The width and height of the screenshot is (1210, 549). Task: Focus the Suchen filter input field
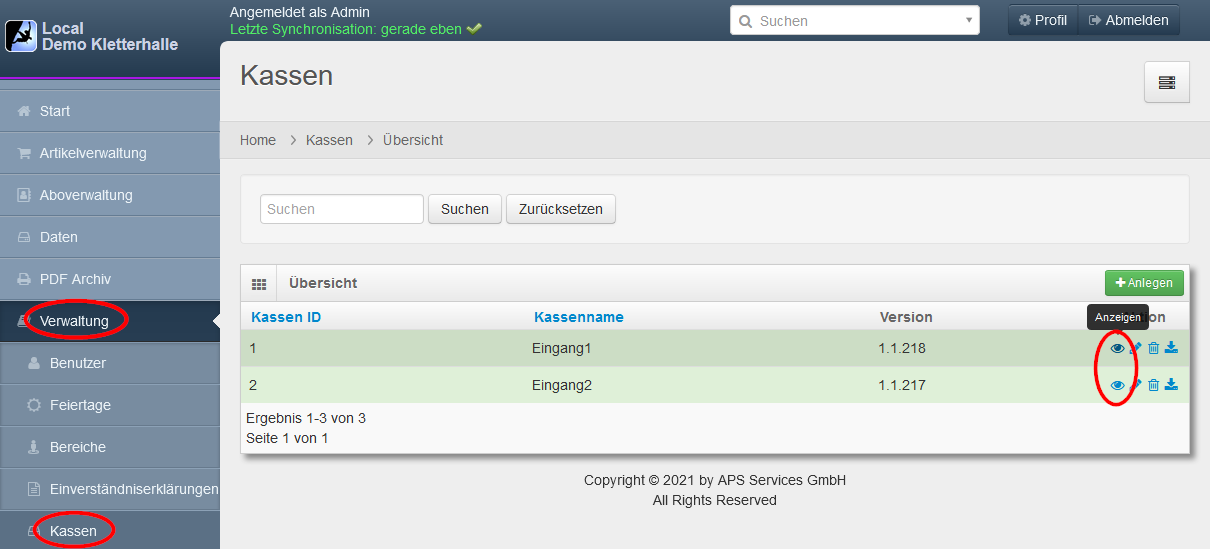(342, 209)
